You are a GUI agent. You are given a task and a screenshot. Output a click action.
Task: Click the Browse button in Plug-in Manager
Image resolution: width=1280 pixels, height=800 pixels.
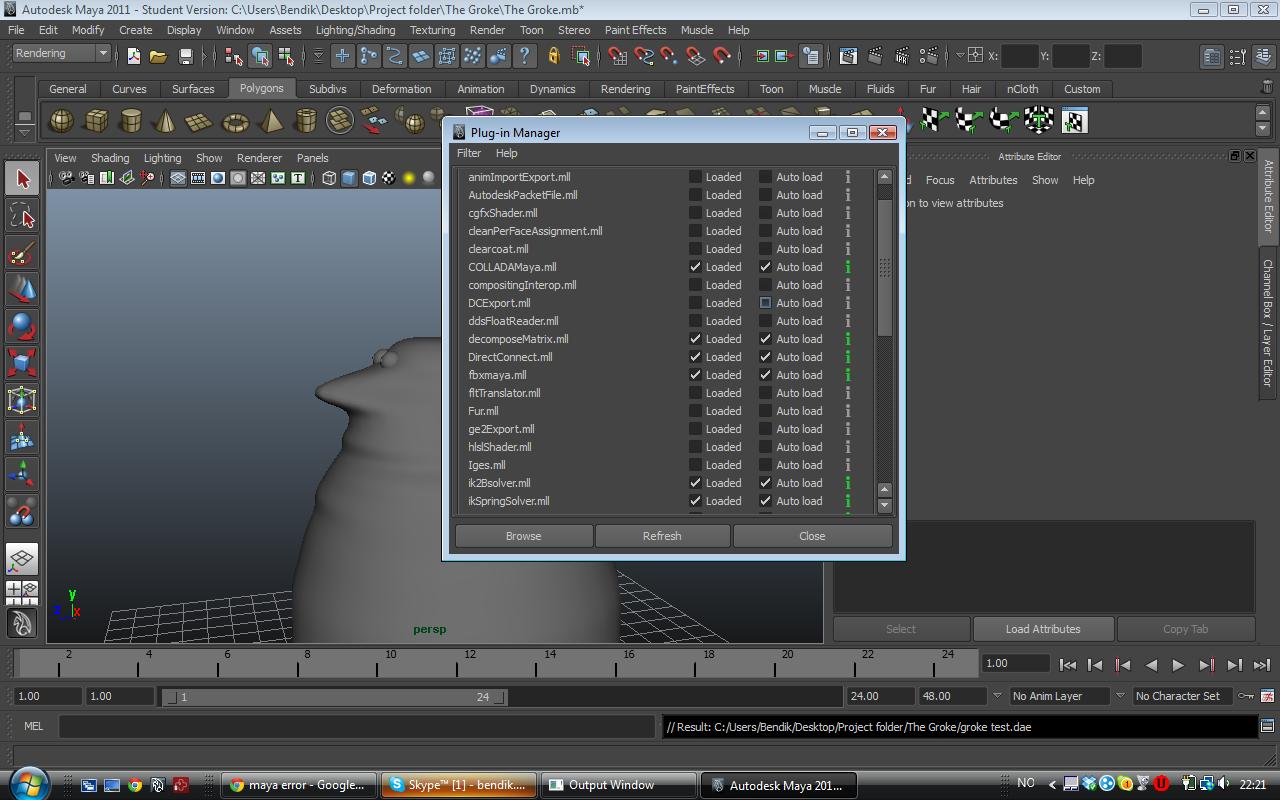click(x=523, y=536)
